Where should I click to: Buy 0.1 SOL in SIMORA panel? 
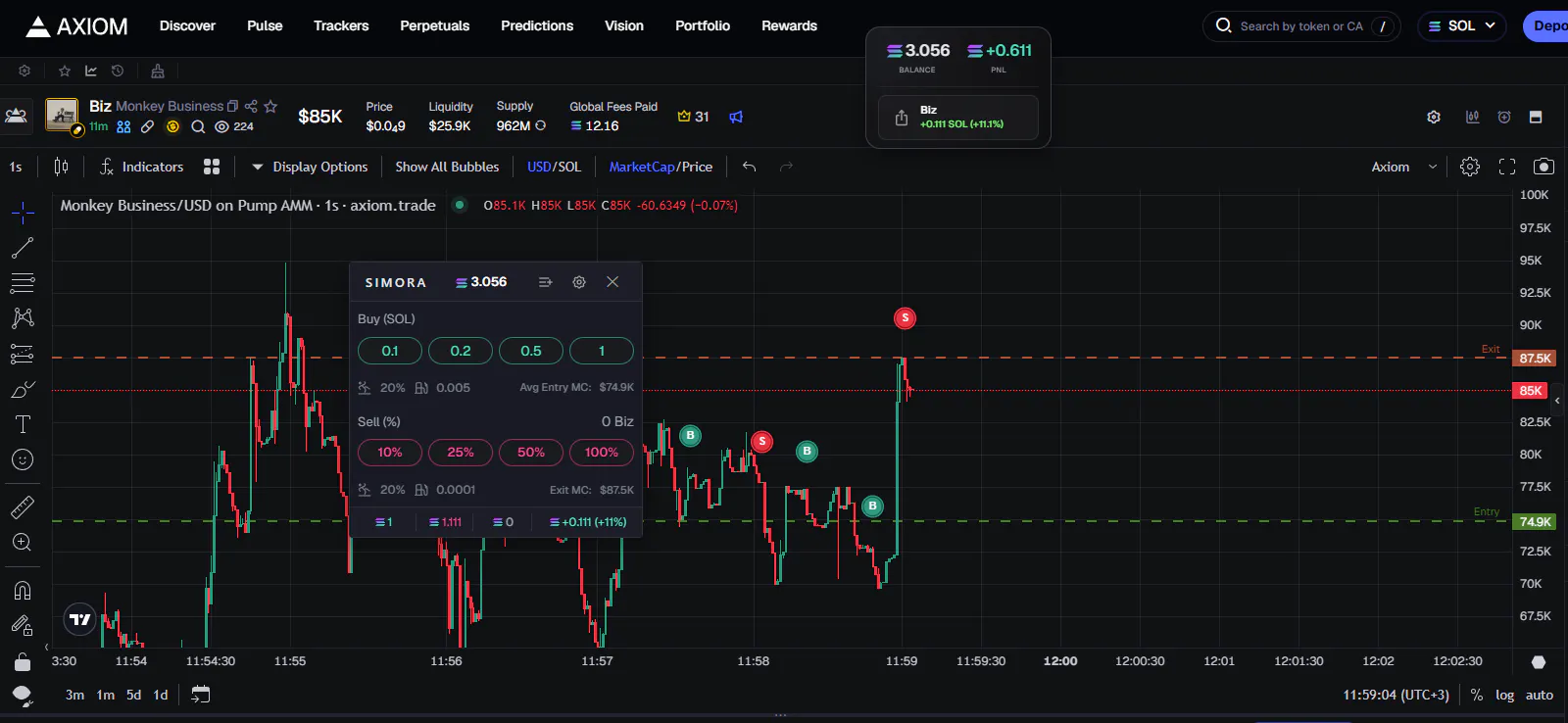click(390, 351)
